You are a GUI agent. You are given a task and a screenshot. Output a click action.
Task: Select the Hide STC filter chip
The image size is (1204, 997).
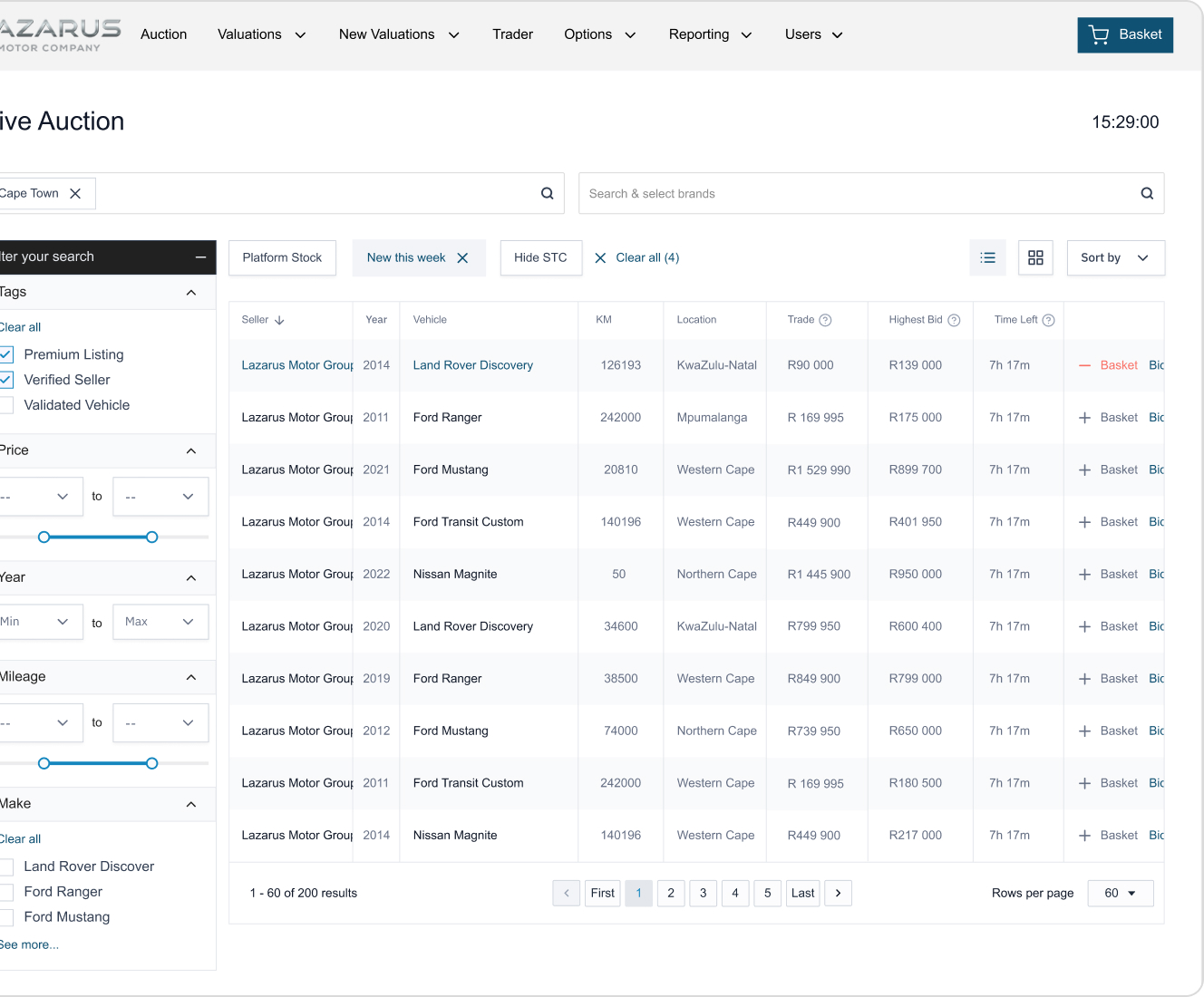coord(540,257)
